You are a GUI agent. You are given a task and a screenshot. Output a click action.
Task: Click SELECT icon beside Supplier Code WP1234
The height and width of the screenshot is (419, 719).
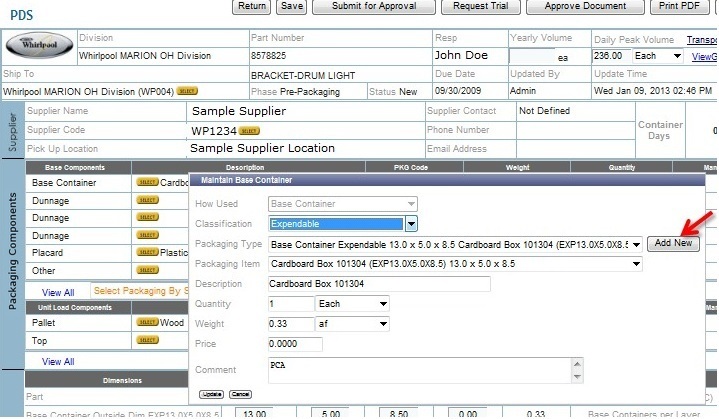point(249,131)
